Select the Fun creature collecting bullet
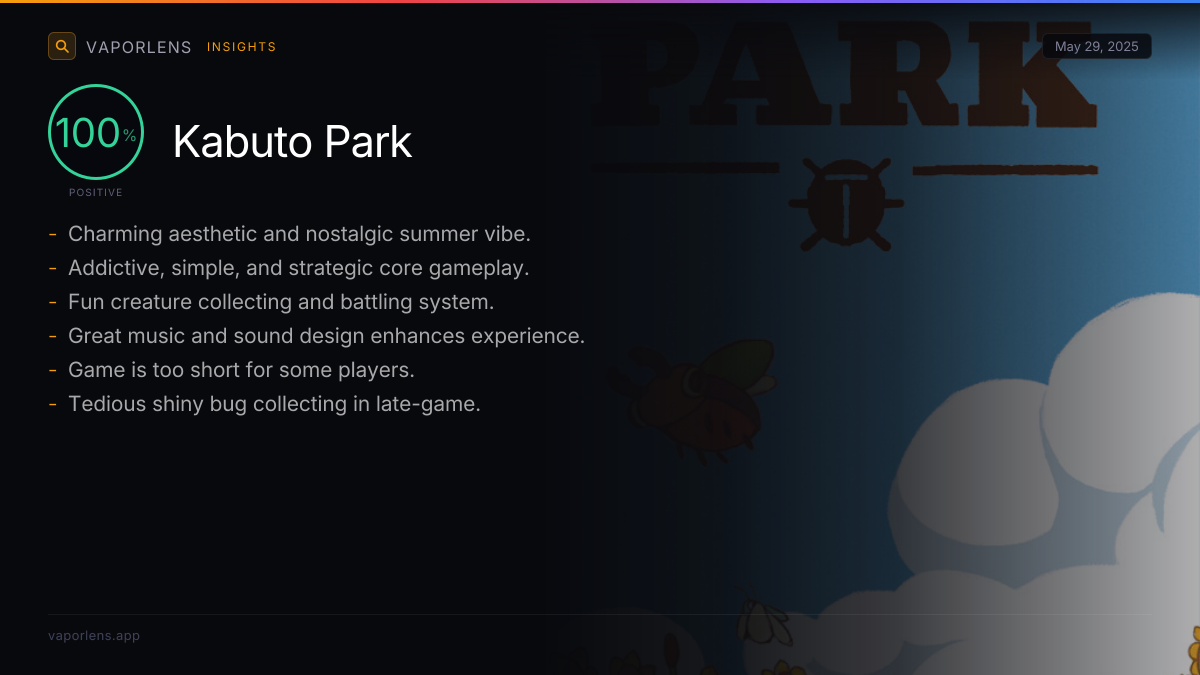This screenshot has height=675, width=1200. click(x=281, y=302)
